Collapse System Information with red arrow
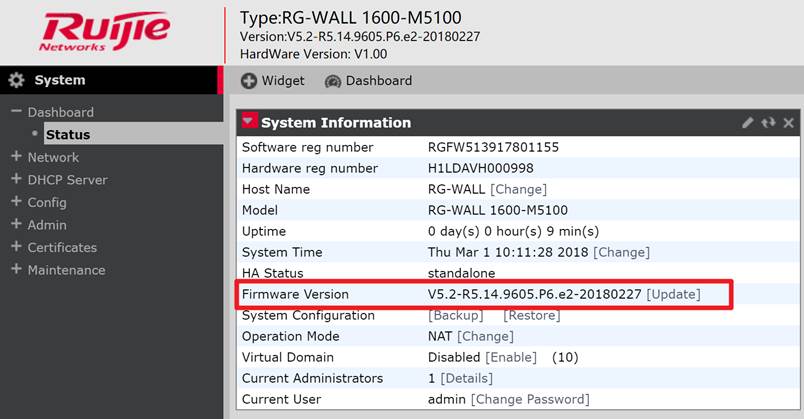This screenshot has height=419, width=804. [249, 122]
